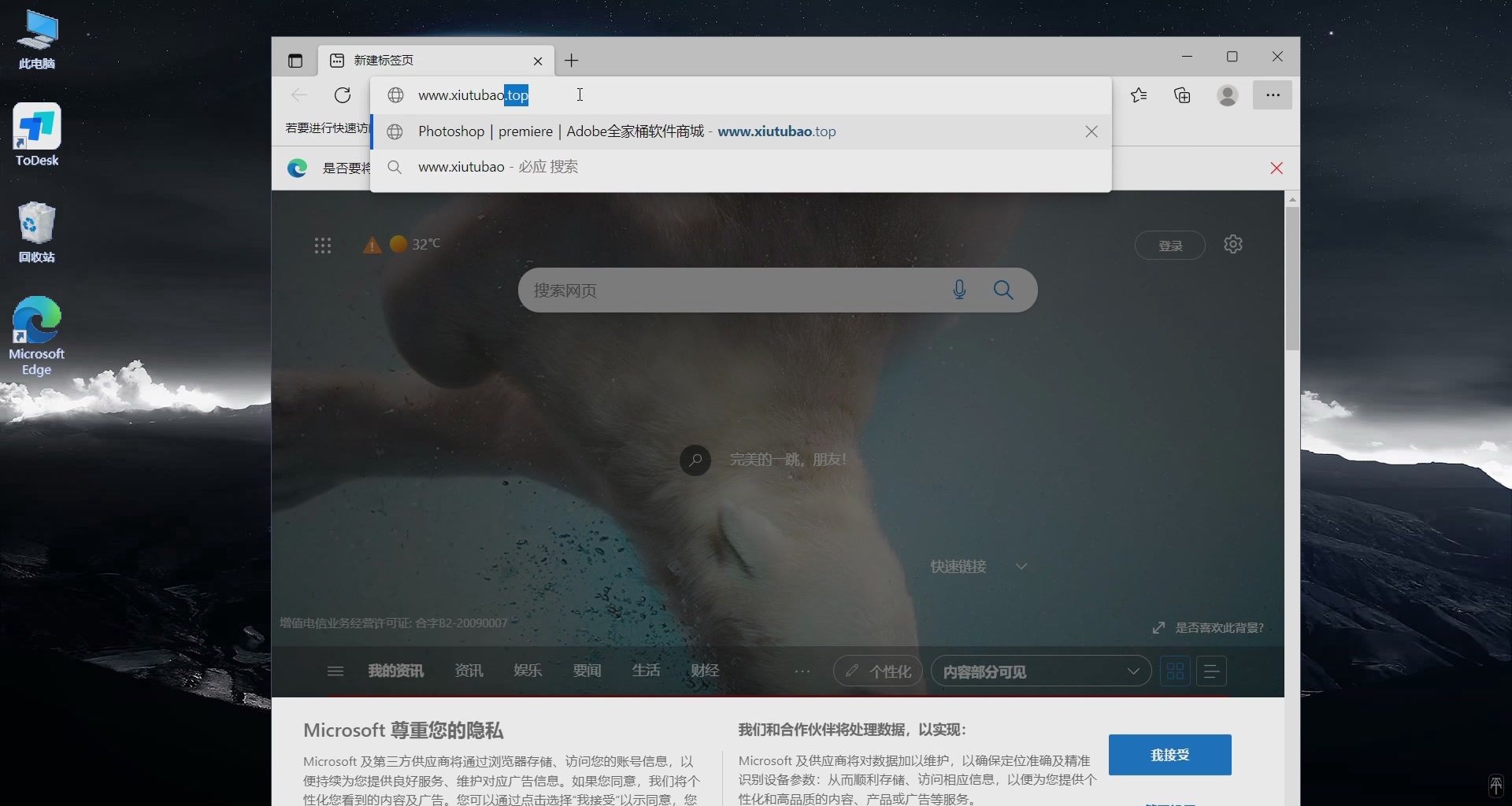This screenshot has height=806, width=1512.
Task: Click the browser profile avatar icon
Action: (x=1228, y=95)
